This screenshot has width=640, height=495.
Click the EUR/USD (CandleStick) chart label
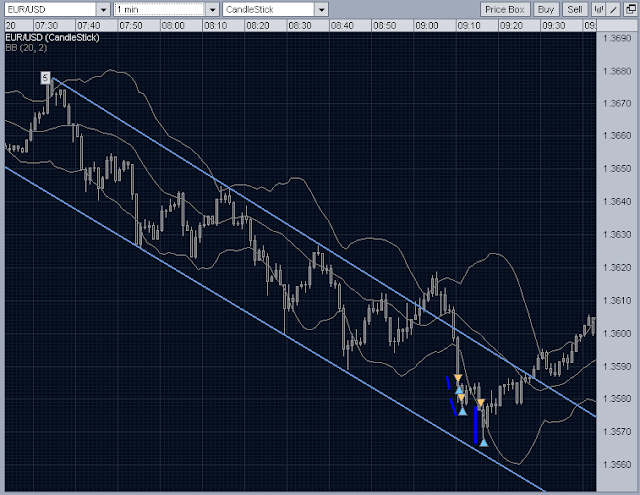point(53,38)
